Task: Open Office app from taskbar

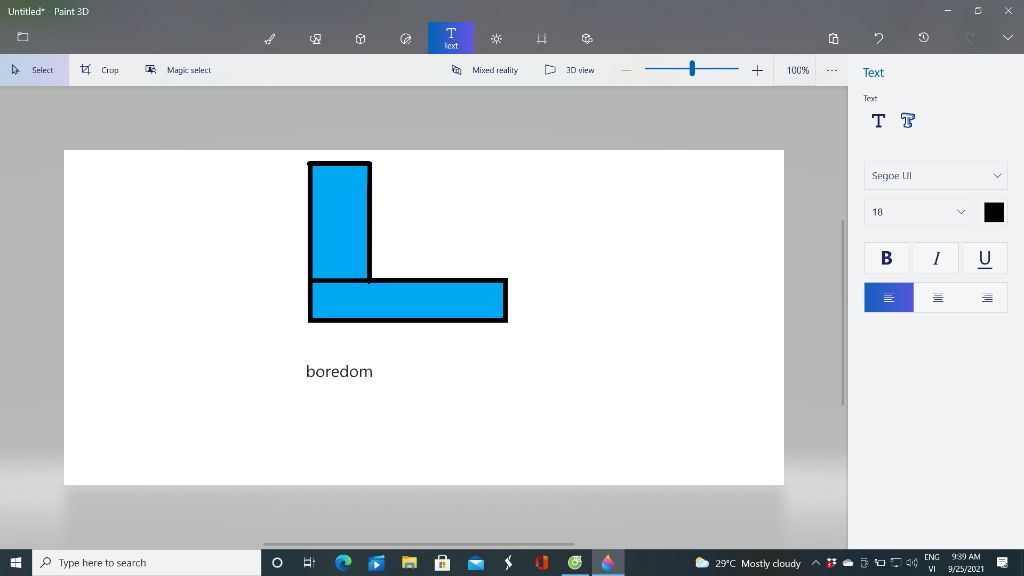Action: pos(542,562)
